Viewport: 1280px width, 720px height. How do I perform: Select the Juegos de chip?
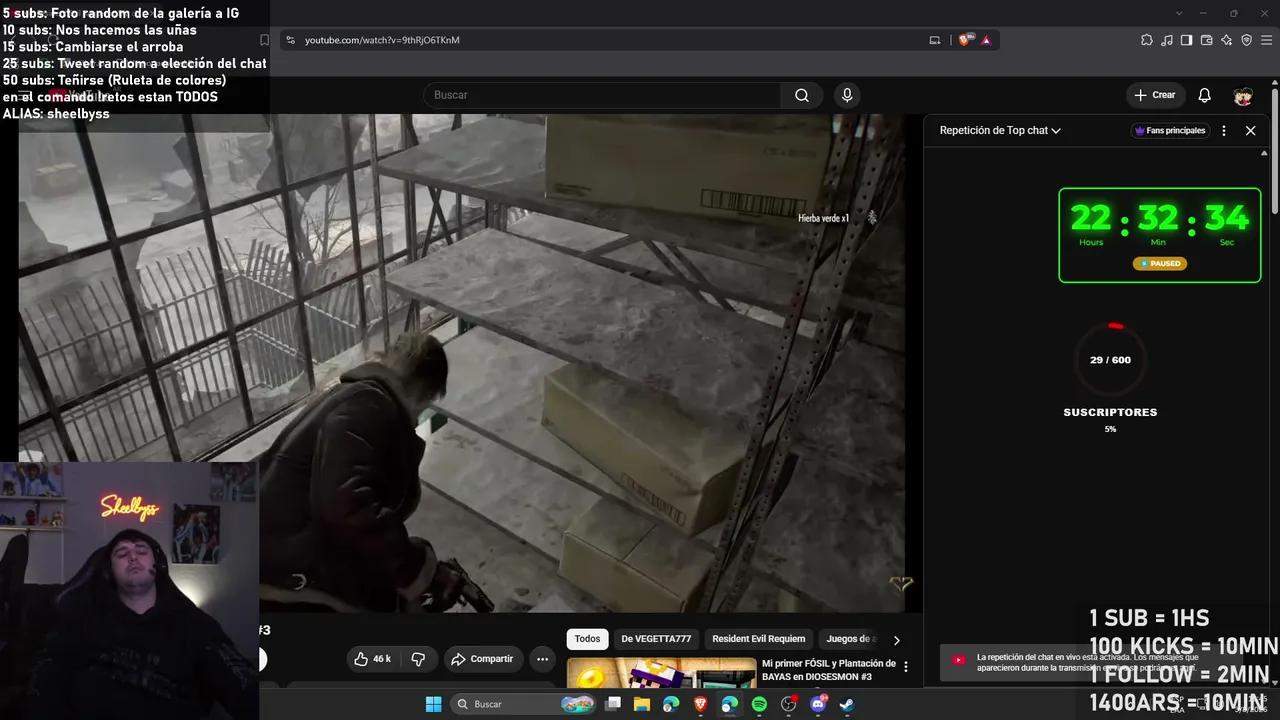click(x=851, y=639)
